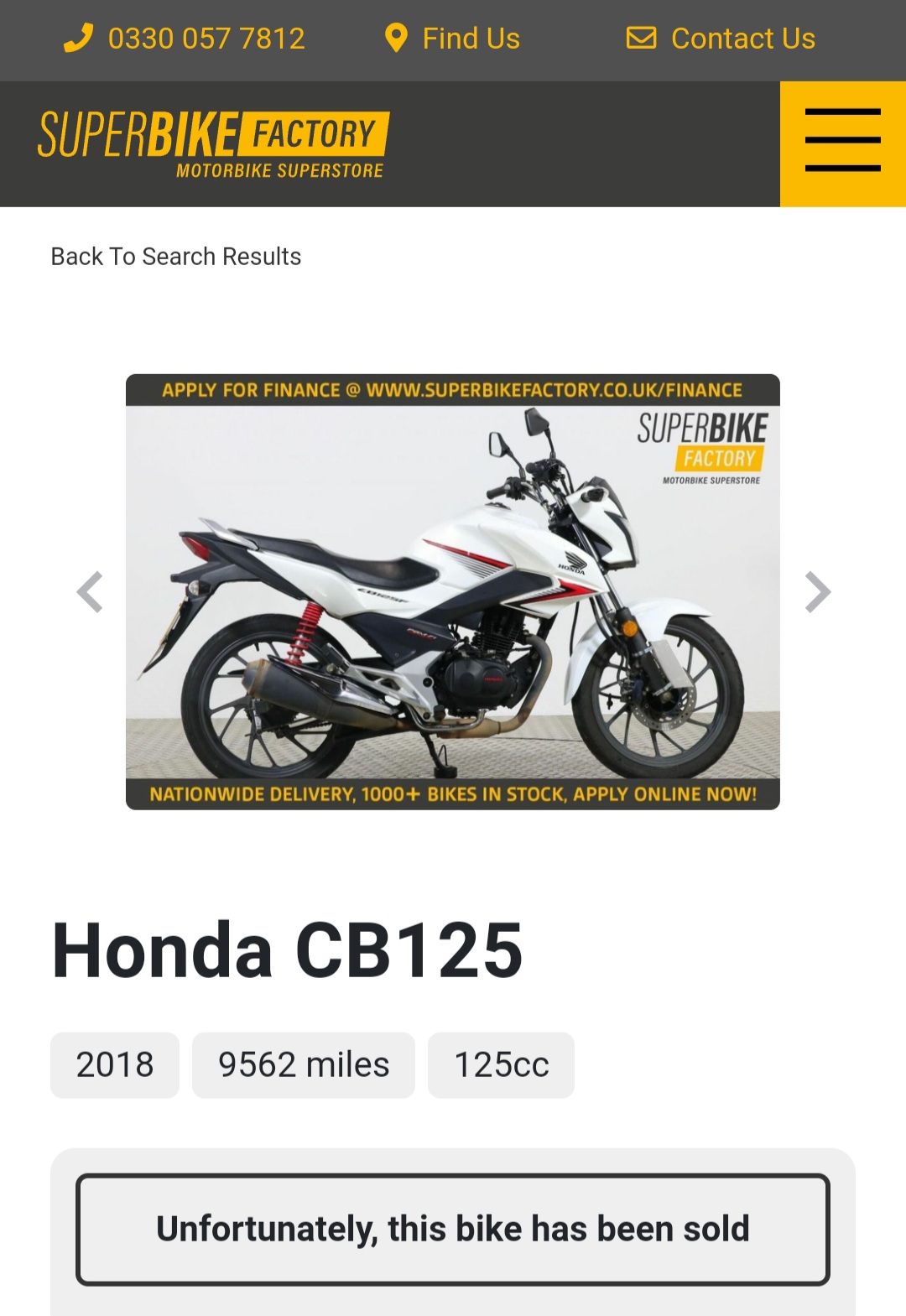Tap the phone handset icon

pos(78,39)
